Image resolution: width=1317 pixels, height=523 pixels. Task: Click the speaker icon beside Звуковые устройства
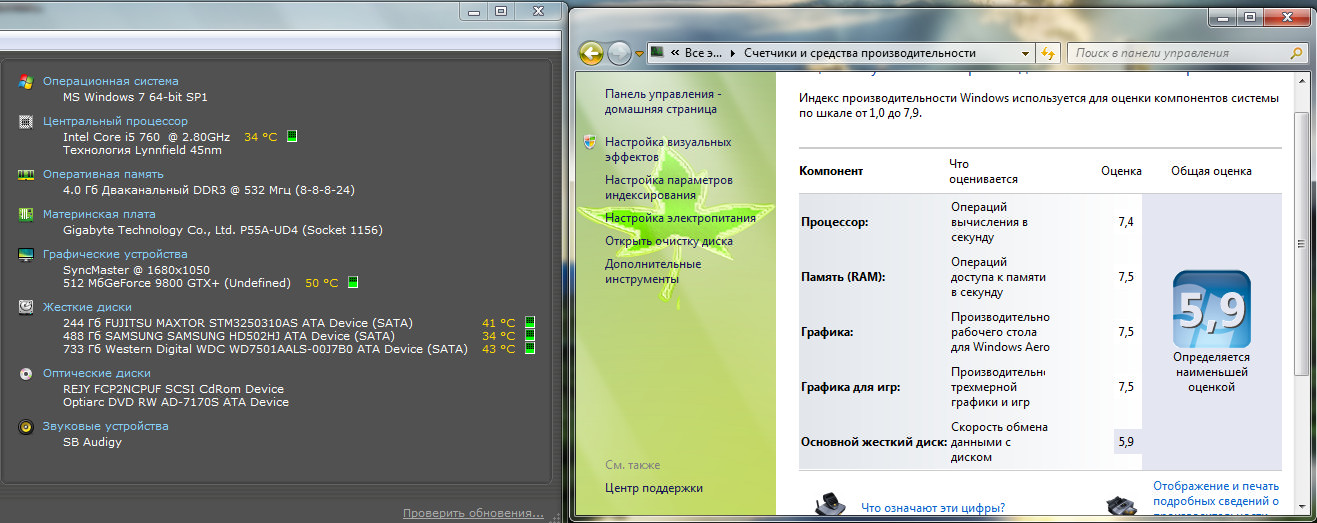26,426
